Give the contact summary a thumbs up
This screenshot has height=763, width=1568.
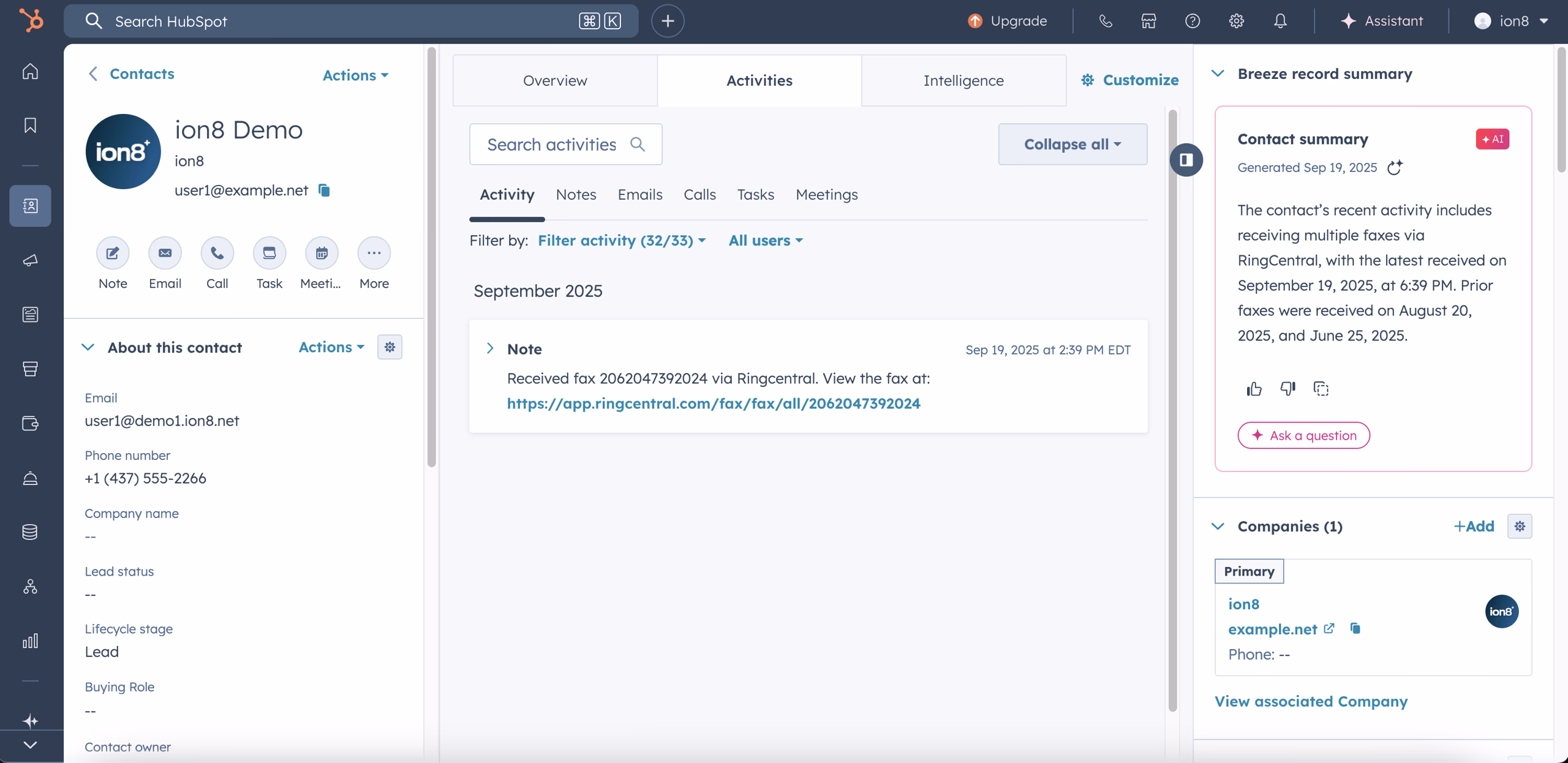pos(1254,389)
